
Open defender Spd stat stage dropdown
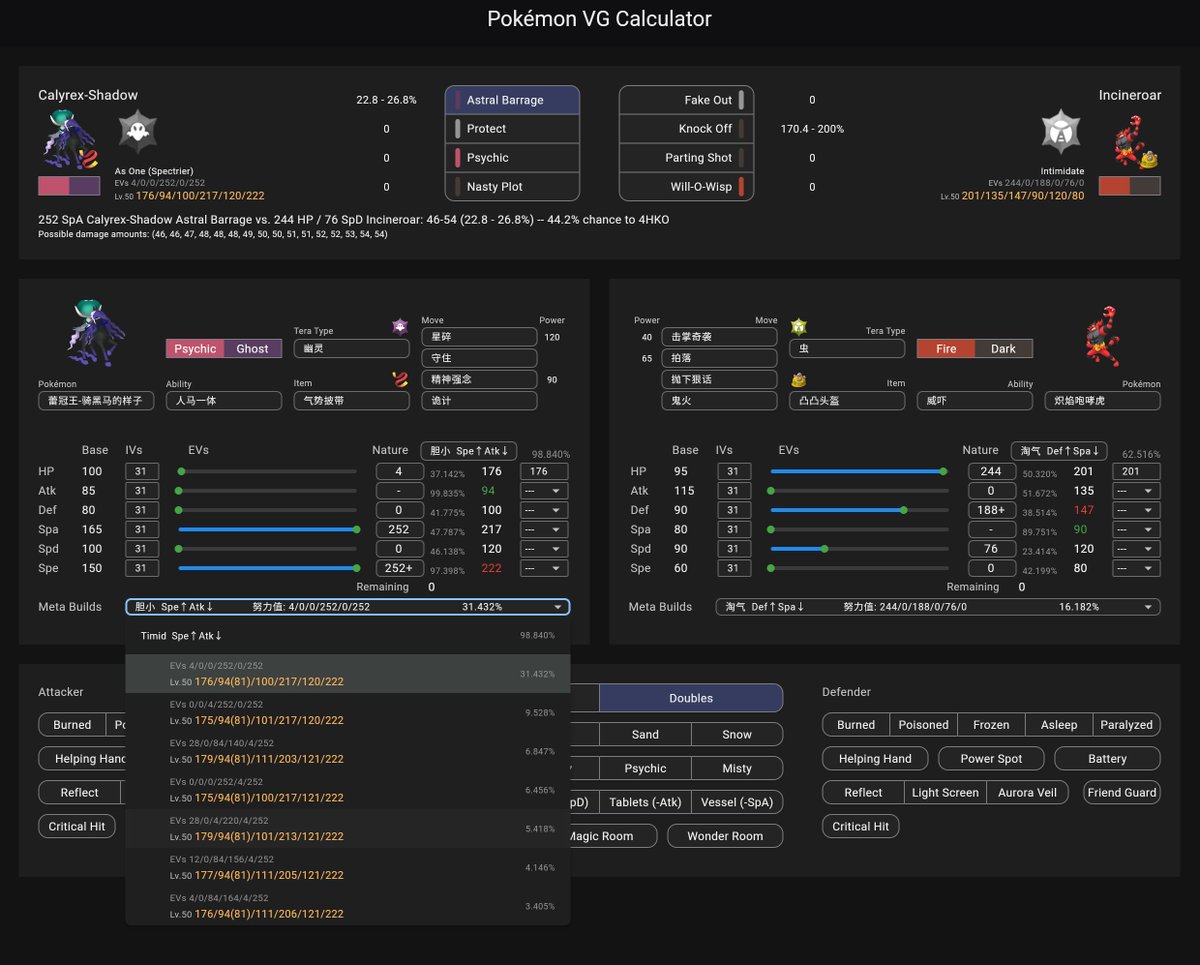tap(1136, 549)
